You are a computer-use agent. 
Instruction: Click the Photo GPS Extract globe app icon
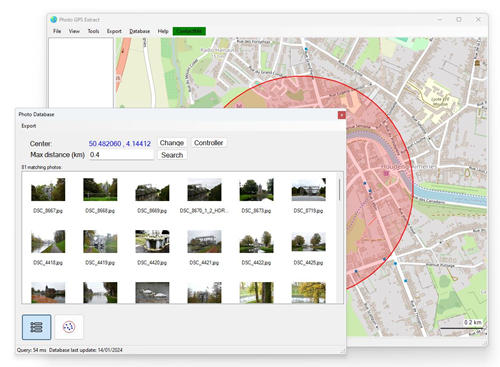point(54,20)
